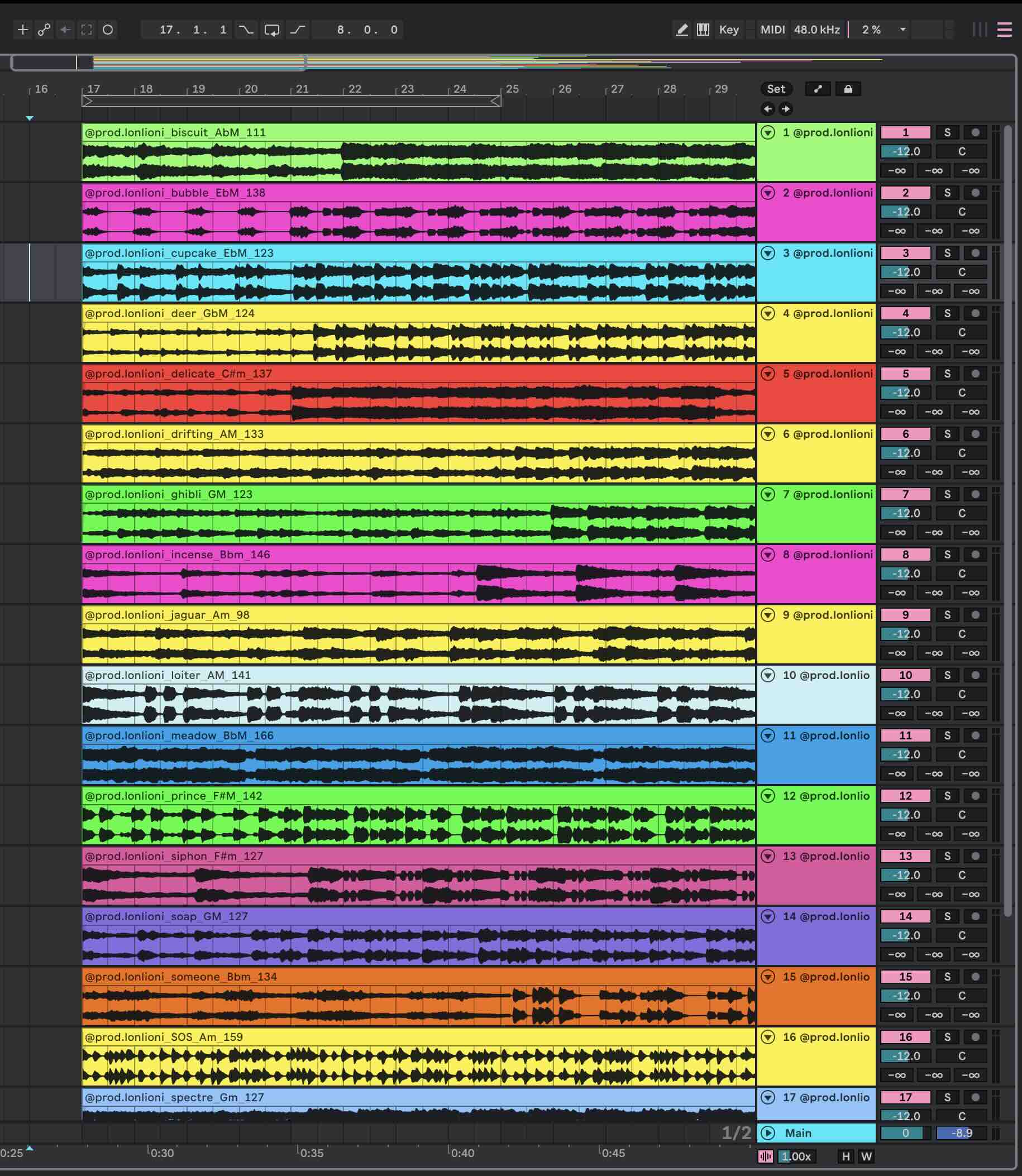This screenshot has width=1022, height=1176.
Task: Enable Draw Mode with the pencil icon
Action: pos(681,30)
